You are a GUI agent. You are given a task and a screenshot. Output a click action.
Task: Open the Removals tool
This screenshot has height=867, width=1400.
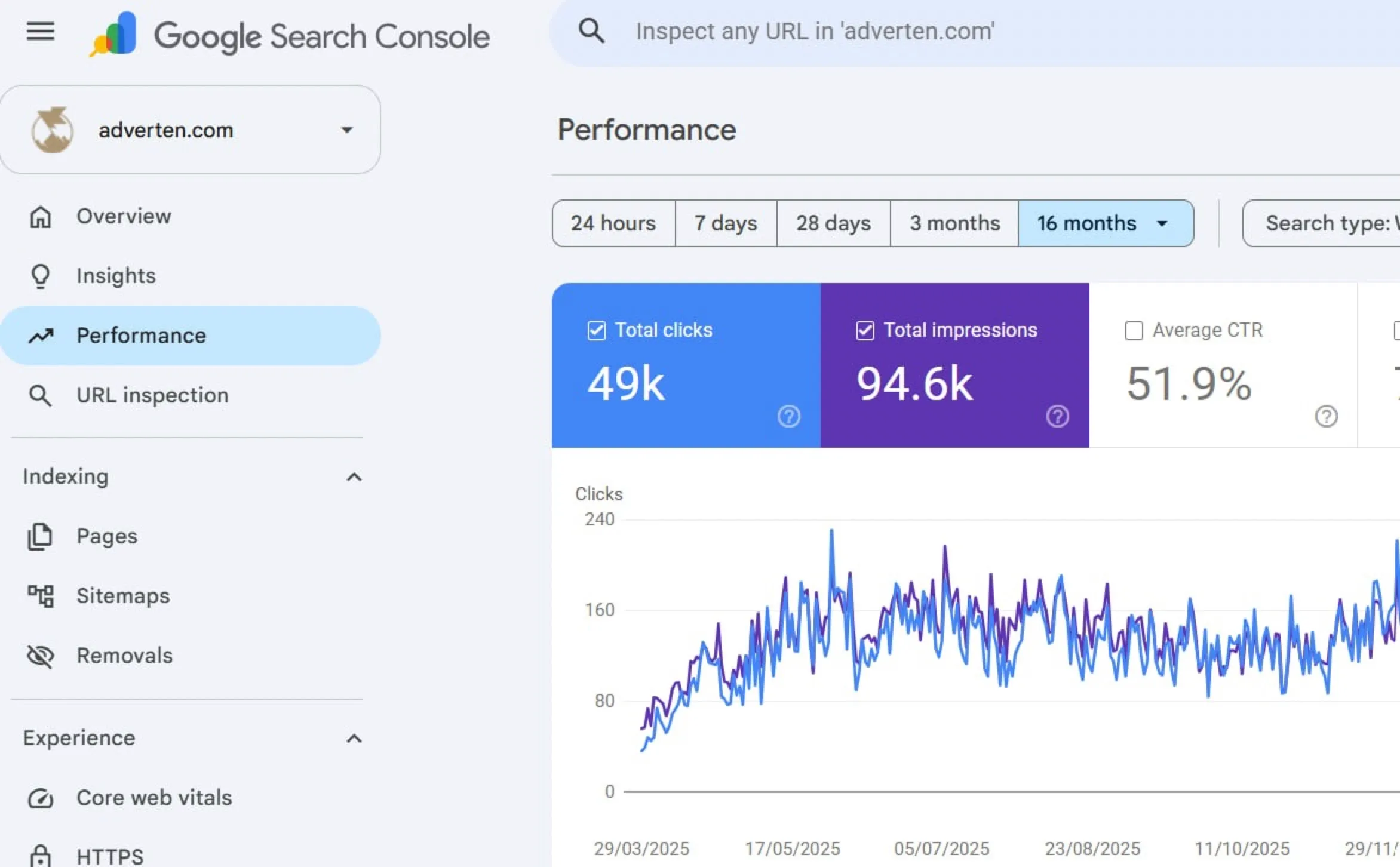point(190,656)
